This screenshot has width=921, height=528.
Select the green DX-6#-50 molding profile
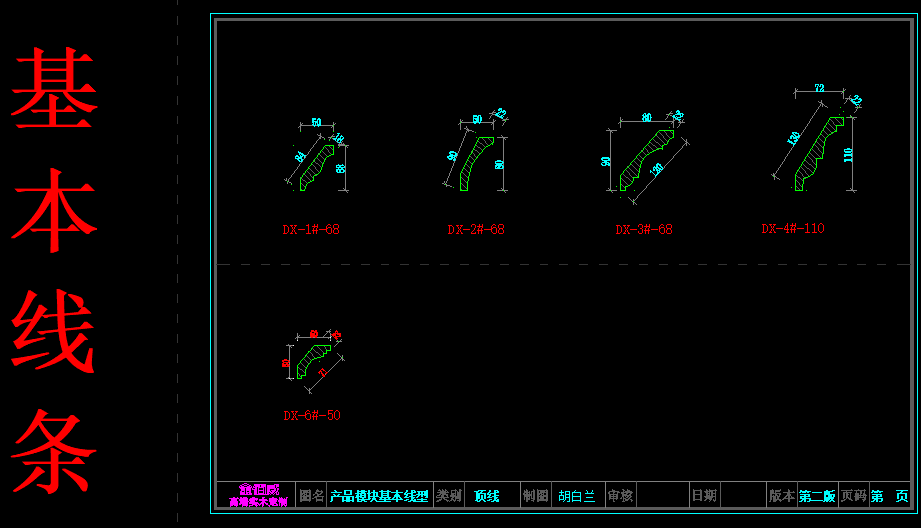[313, 358]
